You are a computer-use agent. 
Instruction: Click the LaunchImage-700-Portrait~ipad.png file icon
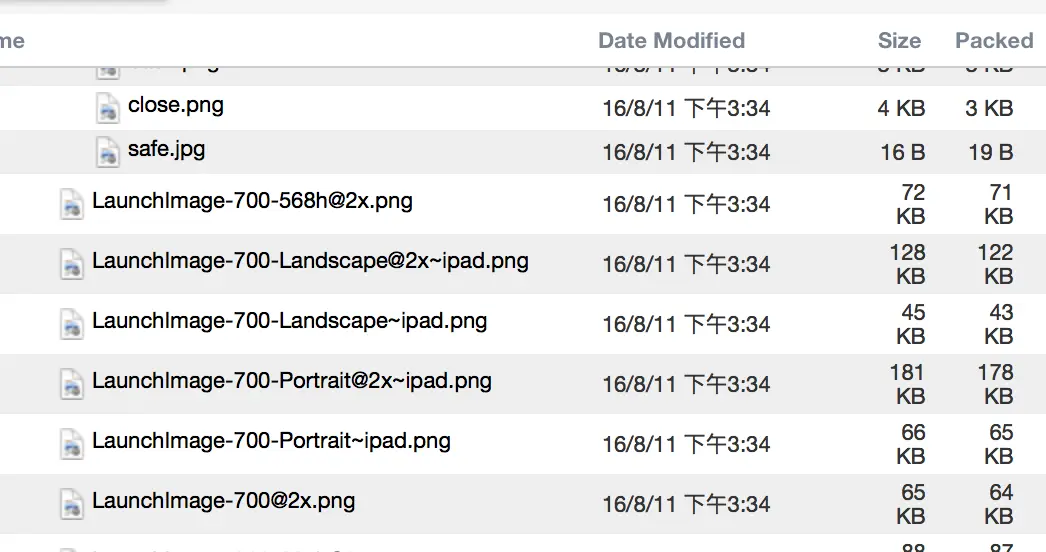tap(71, 443)
